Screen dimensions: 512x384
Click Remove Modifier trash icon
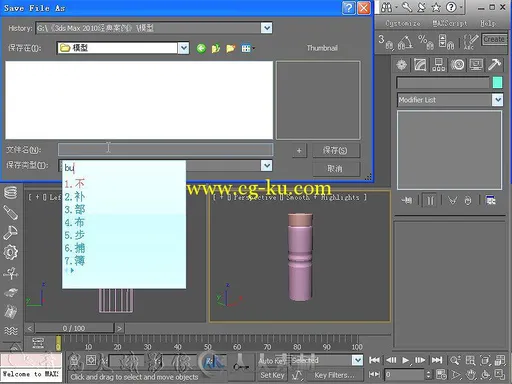click(468, 200)
